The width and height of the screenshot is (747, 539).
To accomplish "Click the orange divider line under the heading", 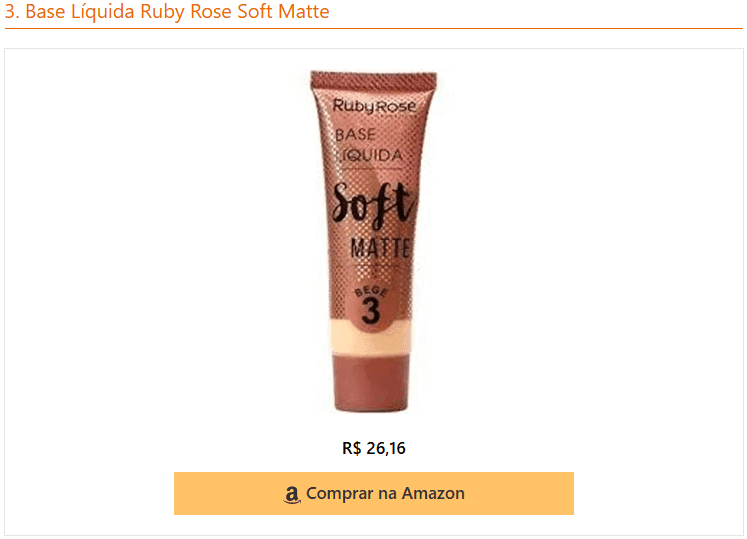I will [374, 29].
